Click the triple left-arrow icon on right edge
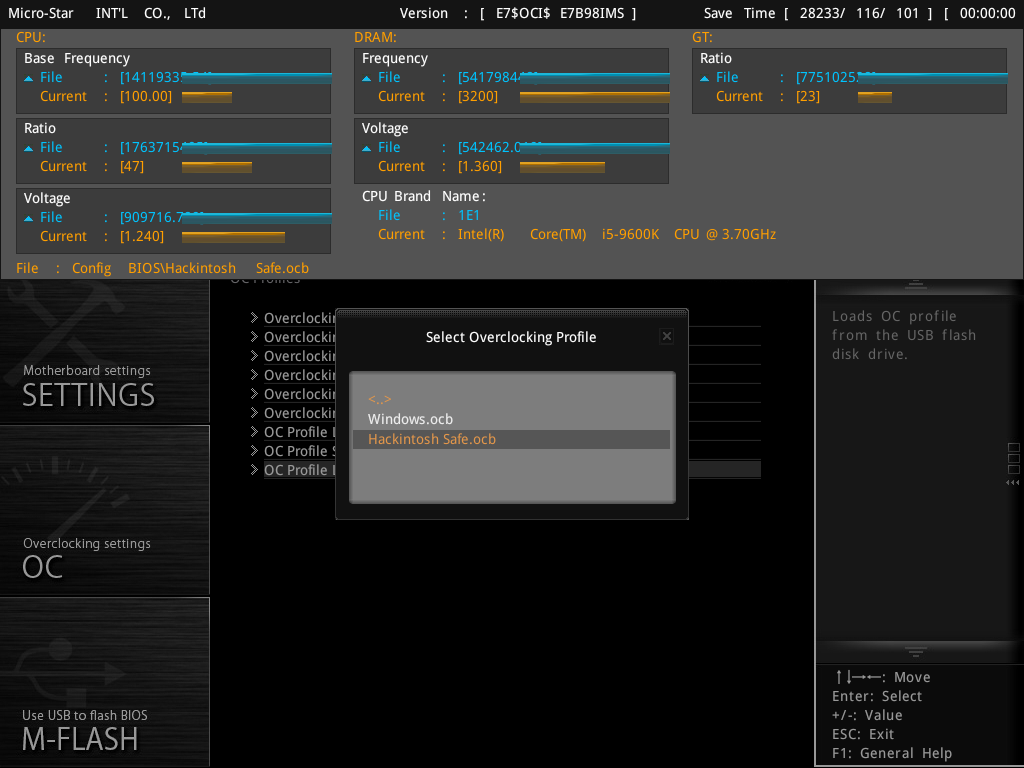1024x768 pixels. pos(1013,483)
